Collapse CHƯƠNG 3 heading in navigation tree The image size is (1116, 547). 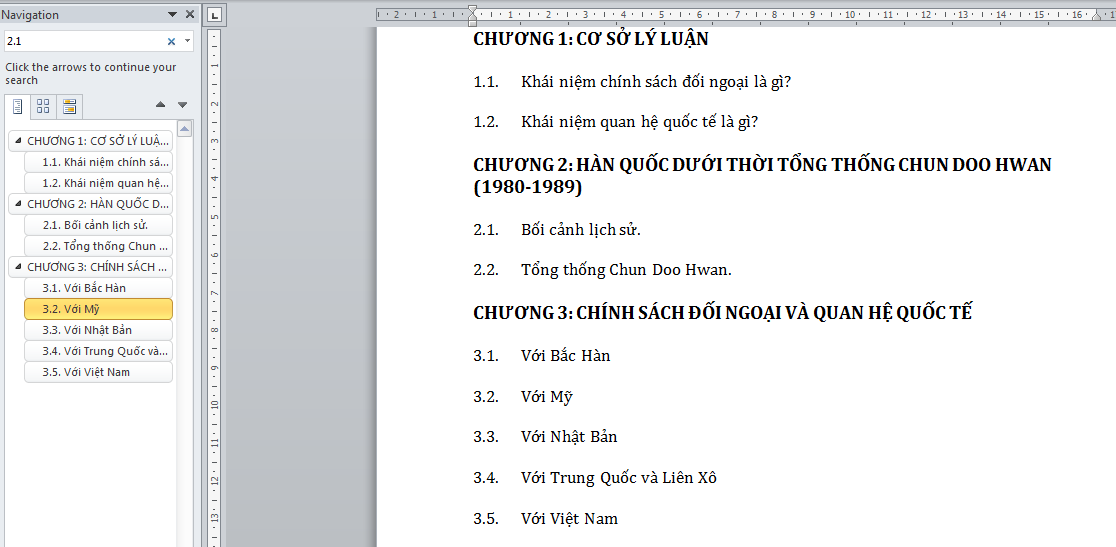click(x=19, y=267)
